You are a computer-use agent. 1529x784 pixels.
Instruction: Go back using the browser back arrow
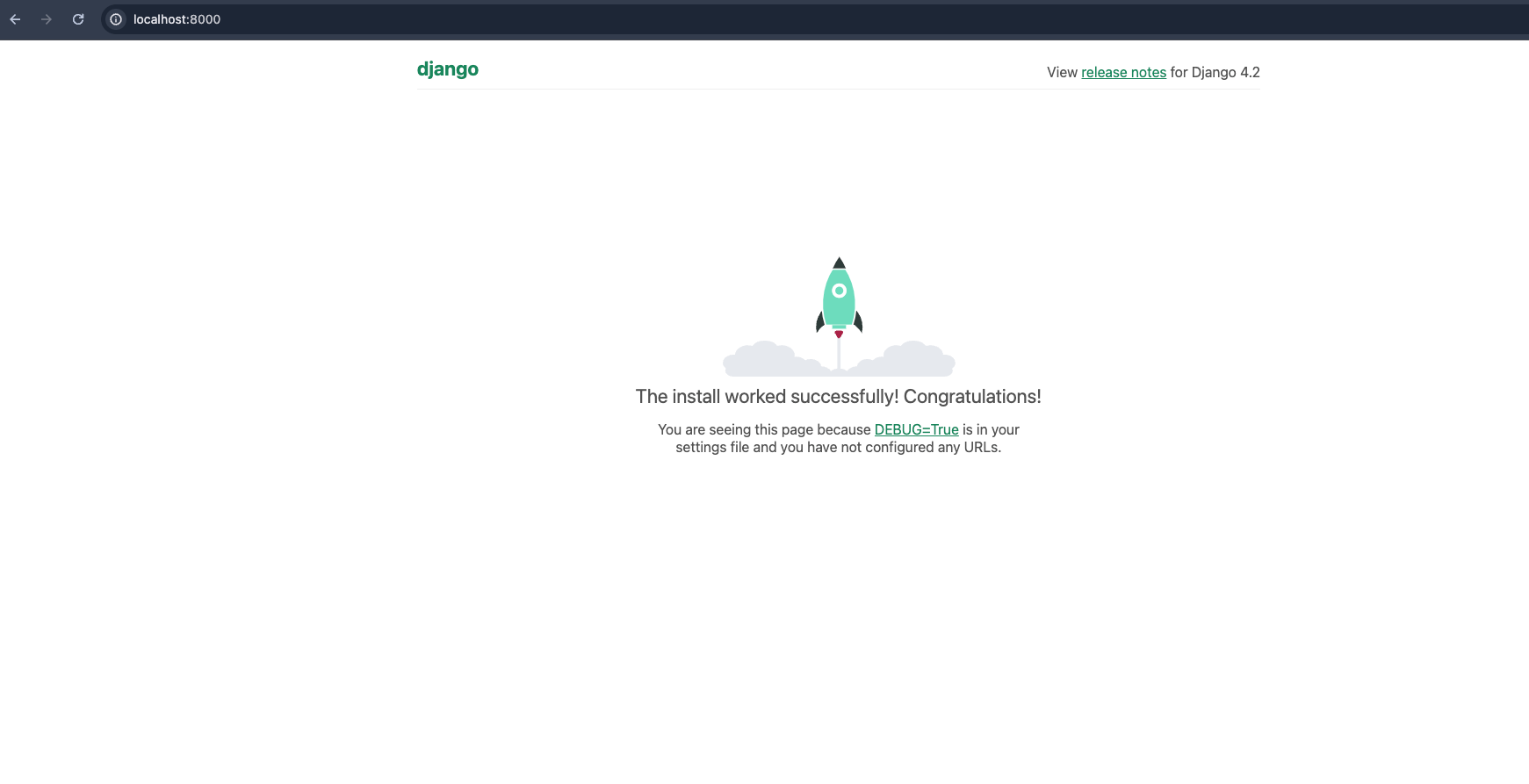[15, 19]
